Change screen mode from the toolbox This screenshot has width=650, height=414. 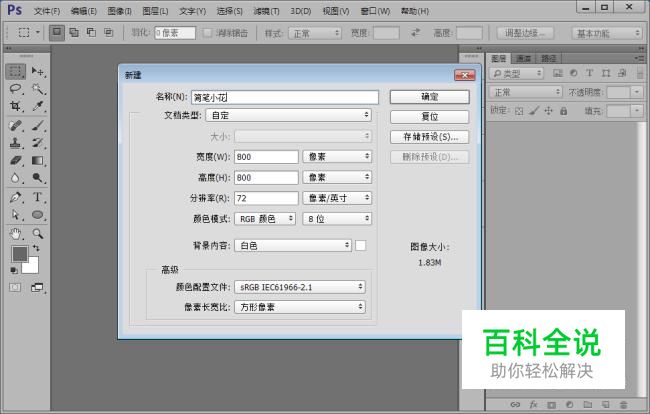(38, 287)
